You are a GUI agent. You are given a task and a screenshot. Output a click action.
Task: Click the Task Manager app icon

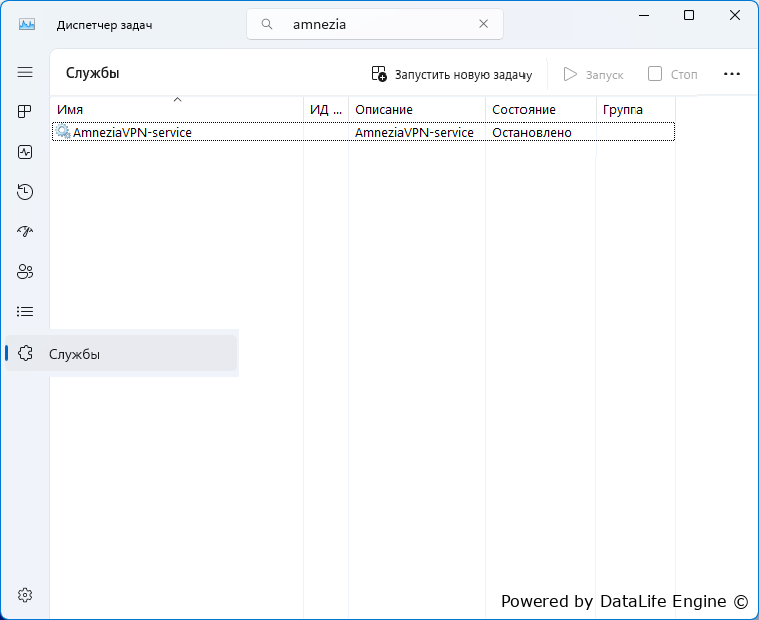(27, 24)
